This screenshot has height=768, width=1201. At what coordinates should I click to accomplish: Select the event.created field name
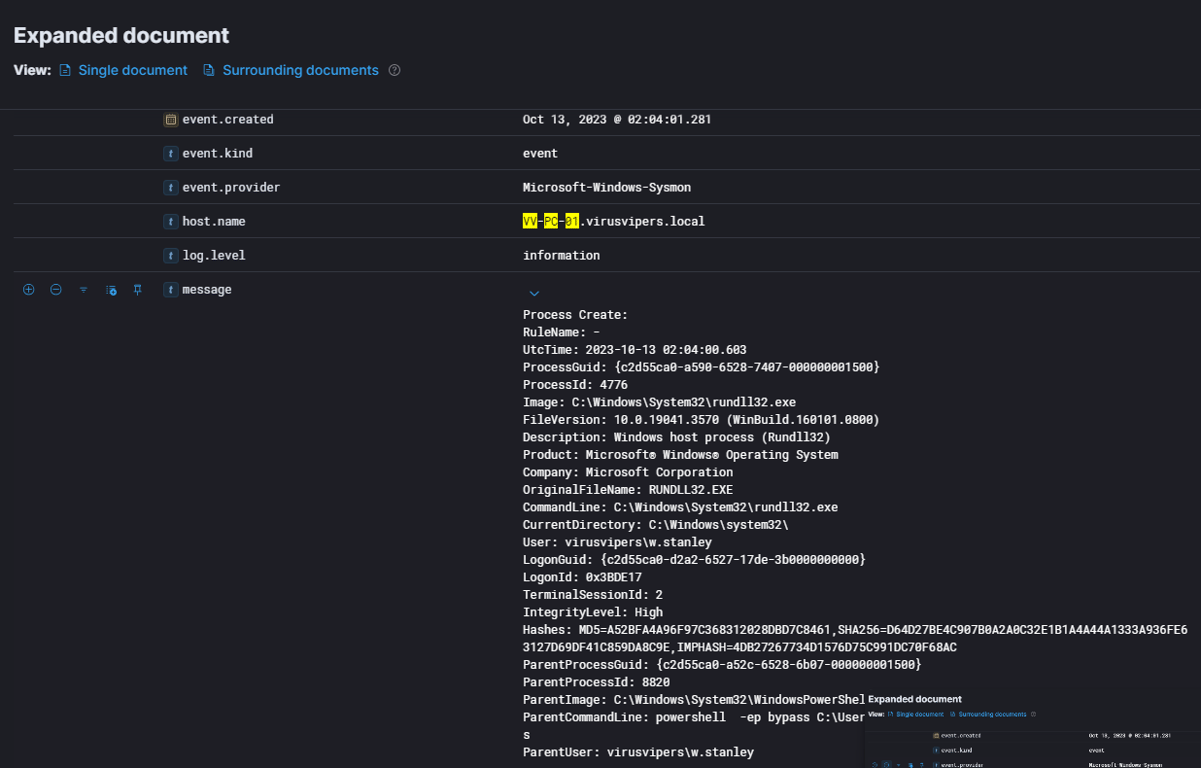point(227,120)
